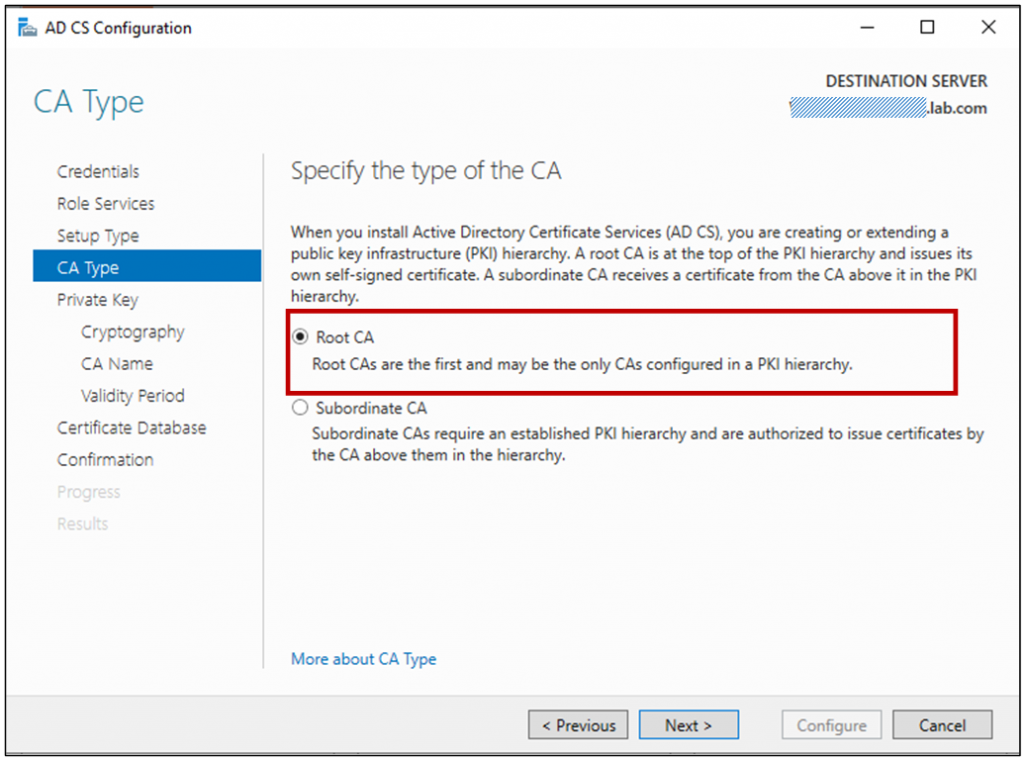
Task: Click the Previous button
Action: [578, 725]
